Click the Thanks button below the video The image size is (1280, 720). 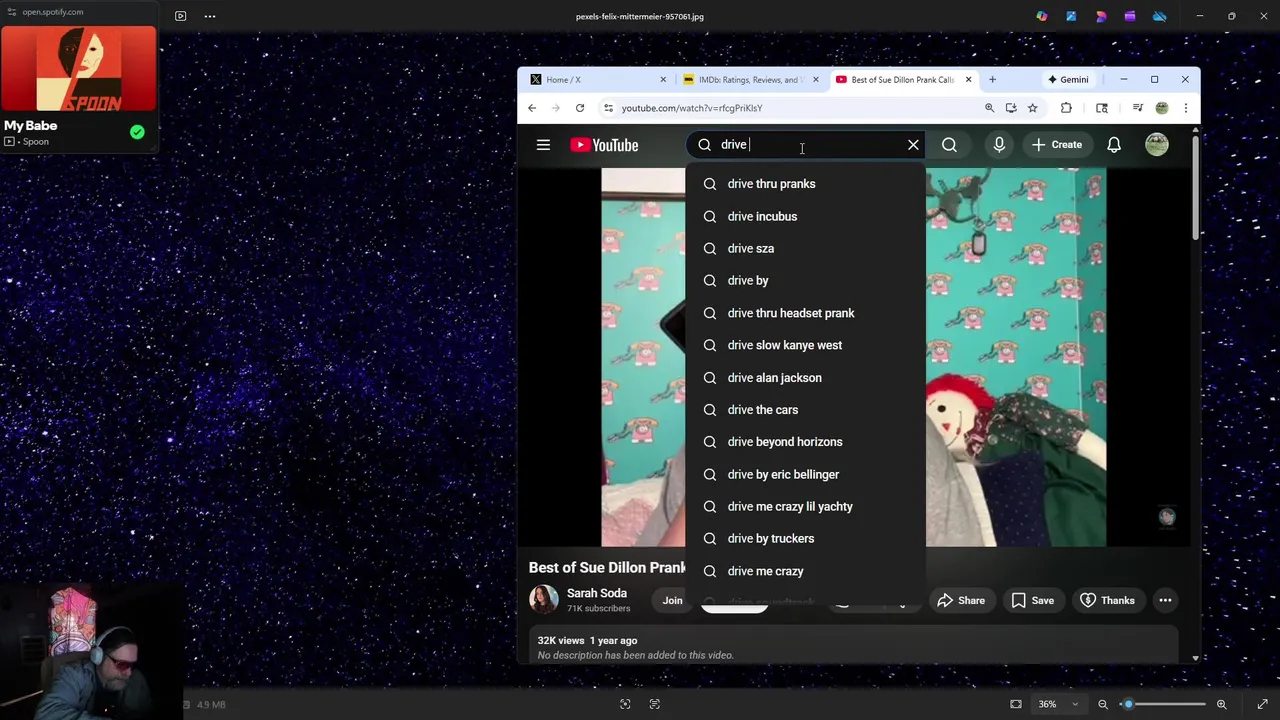click(1107, 601)
